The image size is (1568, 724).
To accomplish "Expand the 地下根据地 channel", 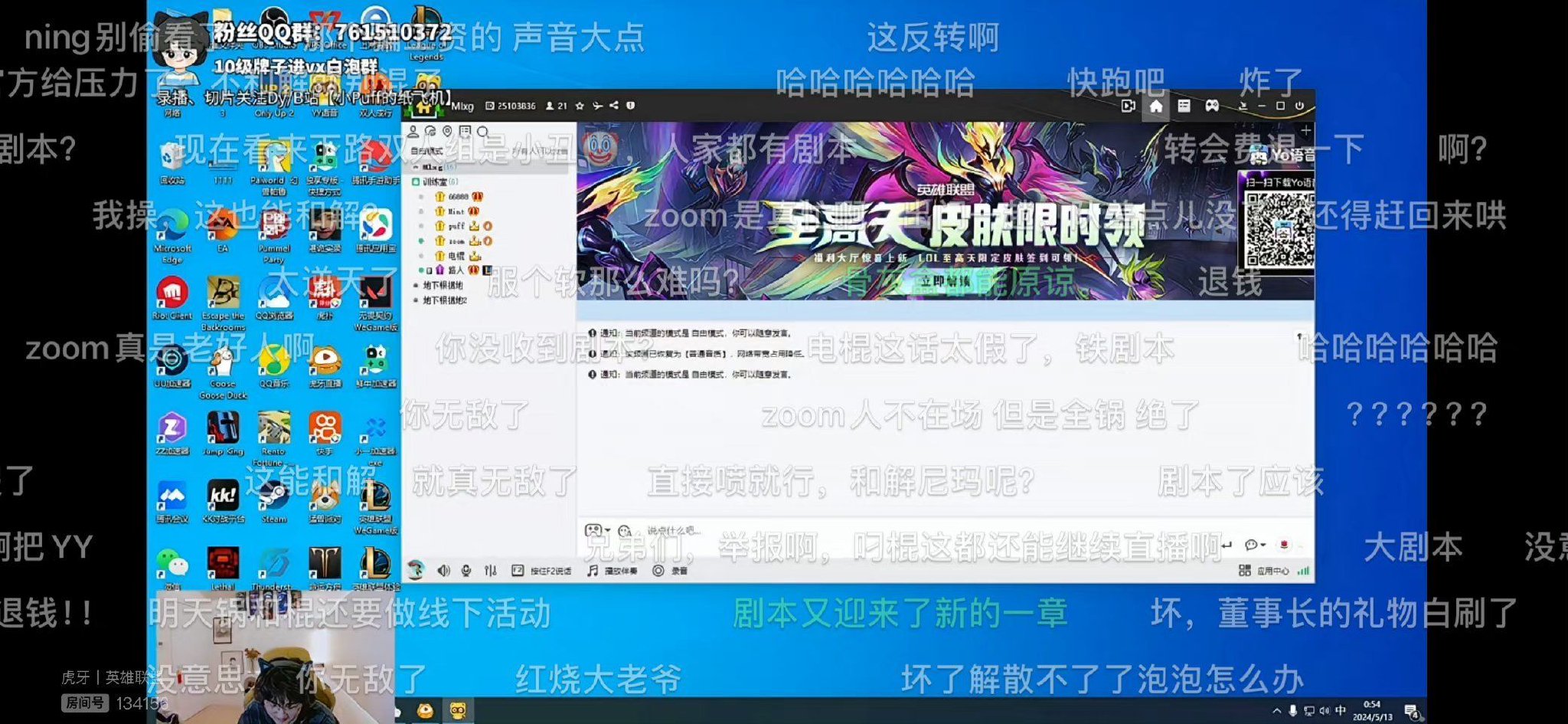I will click(414, 285).
